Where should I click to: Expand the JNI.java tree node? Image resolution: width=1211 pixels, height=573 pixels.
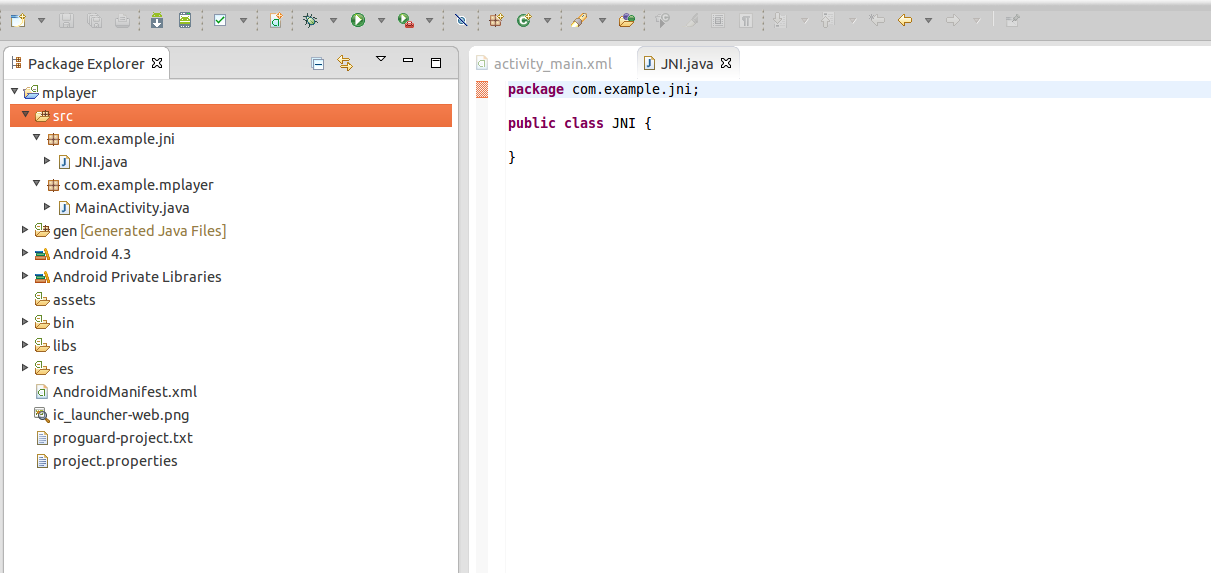(x=47, y=161)
